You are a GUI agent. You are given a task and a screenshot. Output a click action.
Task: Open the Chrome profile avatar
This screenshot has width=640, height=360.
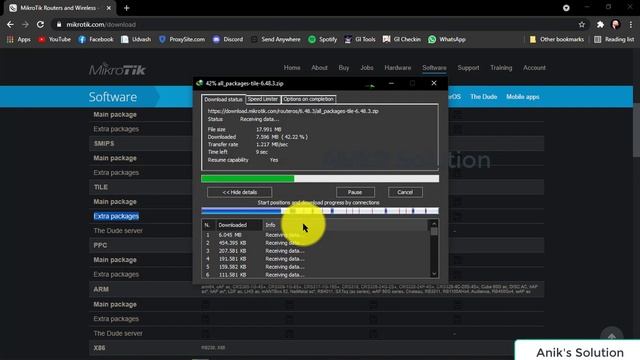616,24
